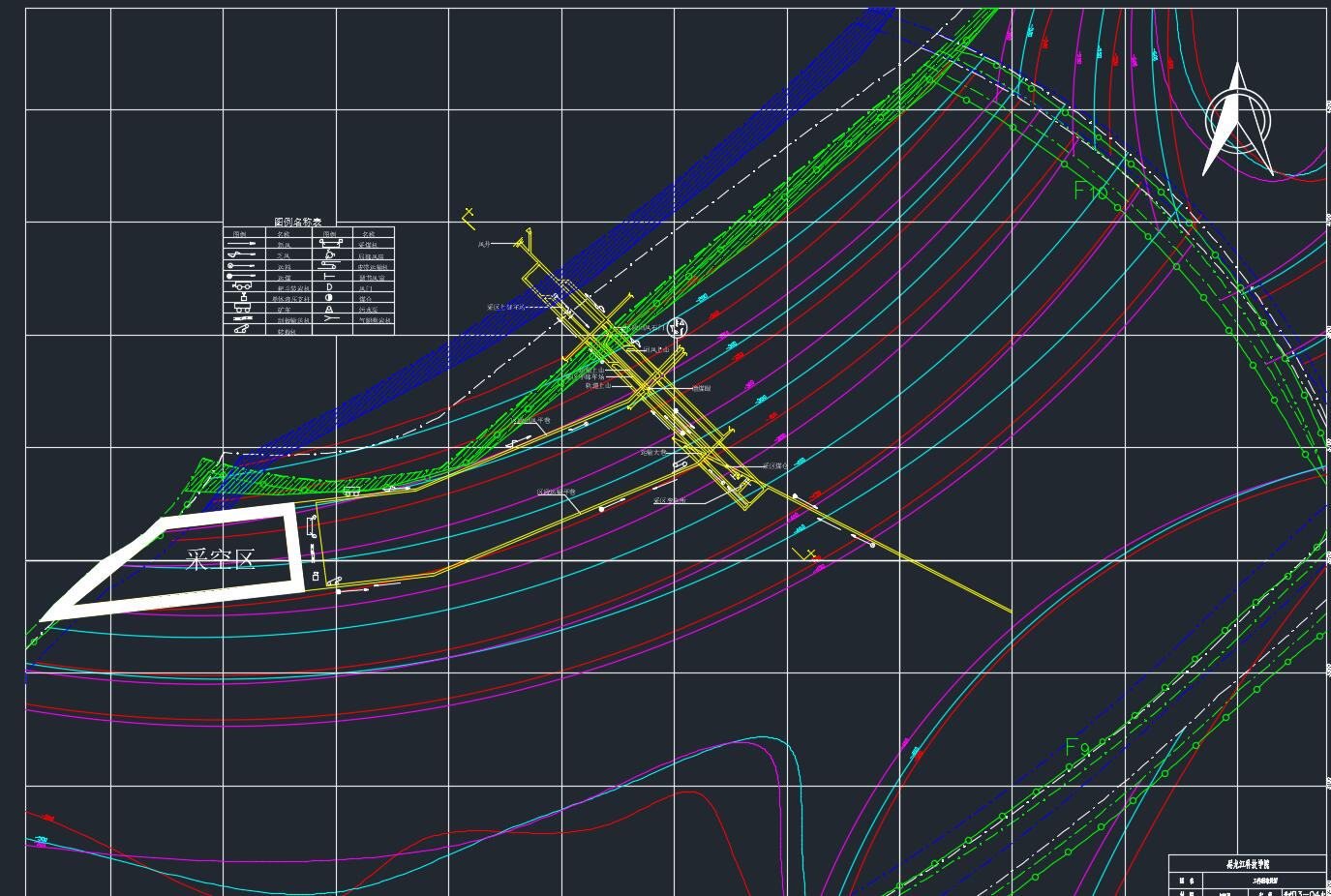Click the 区段运输平巷 annotation label
1331x896 pixels.
[557, 493]
